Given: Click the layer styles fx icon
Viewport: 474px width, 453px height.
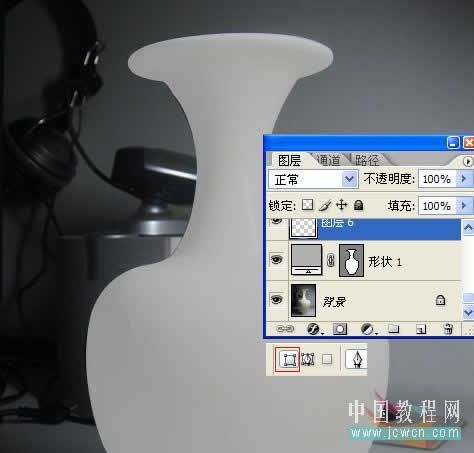Looking at the screenshot, I should coord(313,329).
